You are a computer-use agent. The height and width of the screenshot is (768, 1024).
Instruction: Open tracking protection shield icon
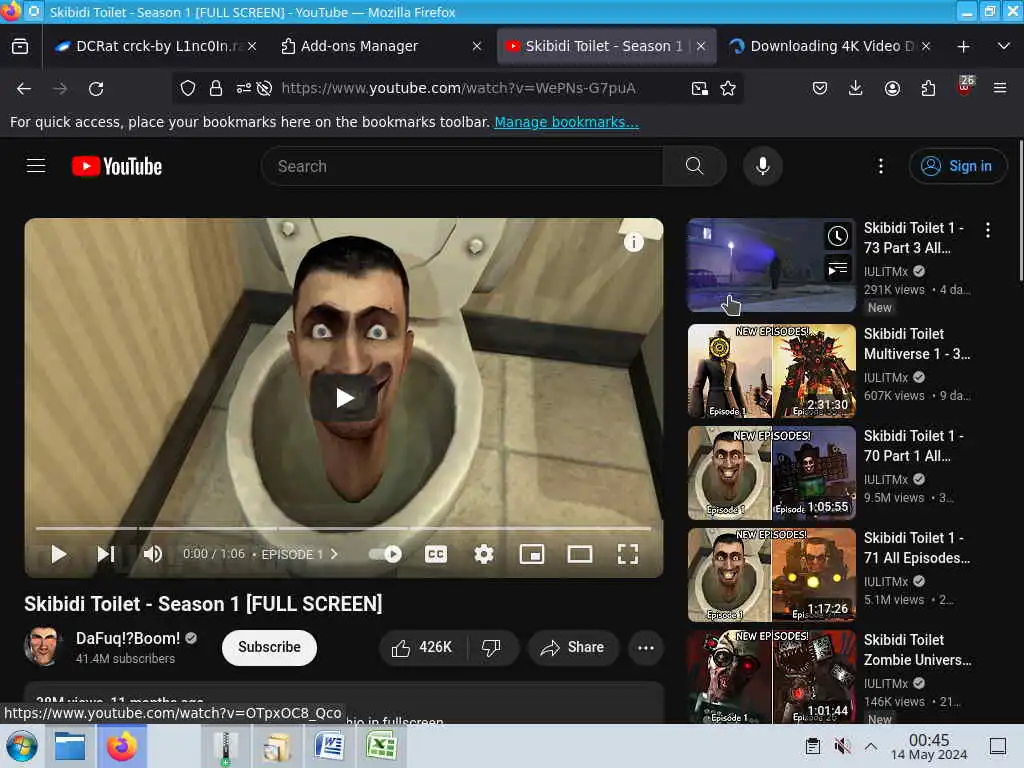[188, 88]
